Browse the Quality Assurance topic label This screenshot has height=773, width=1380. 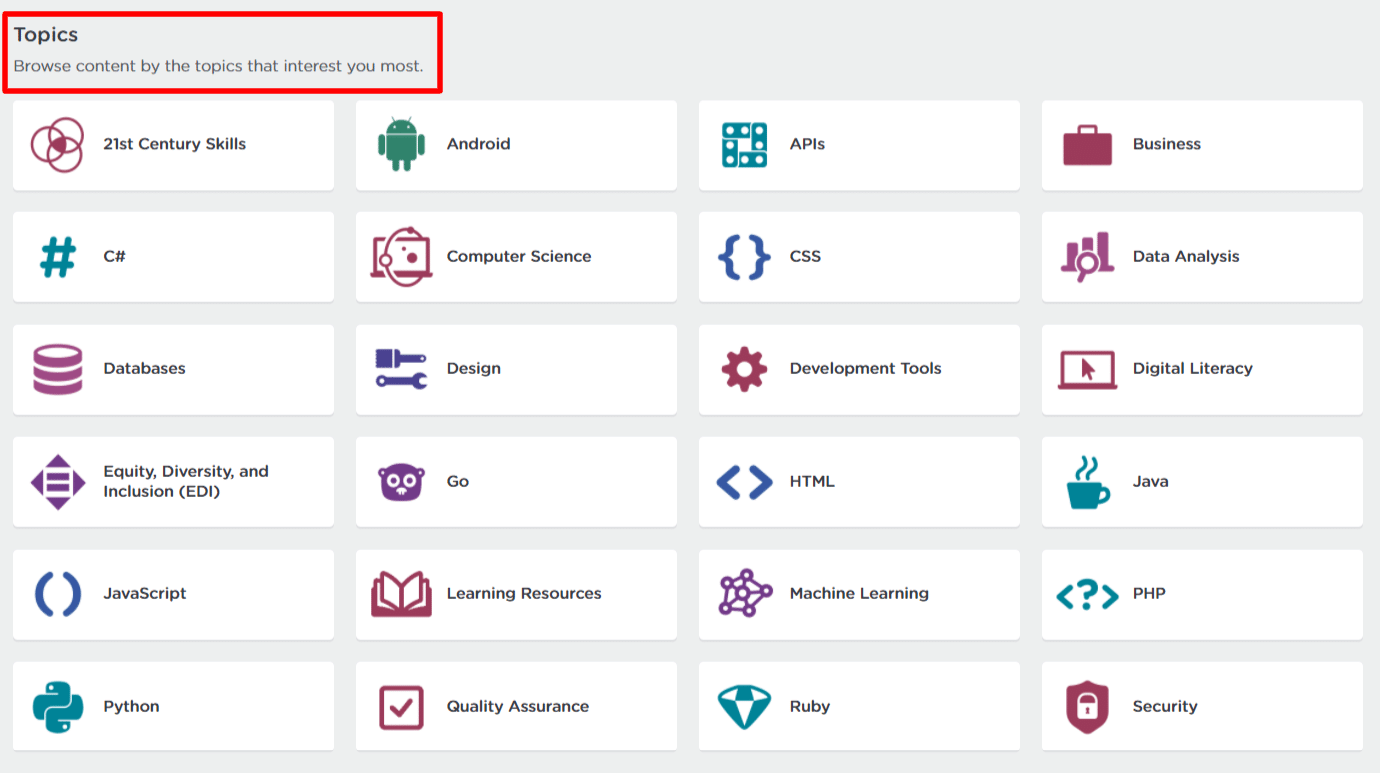click(517, 706)
